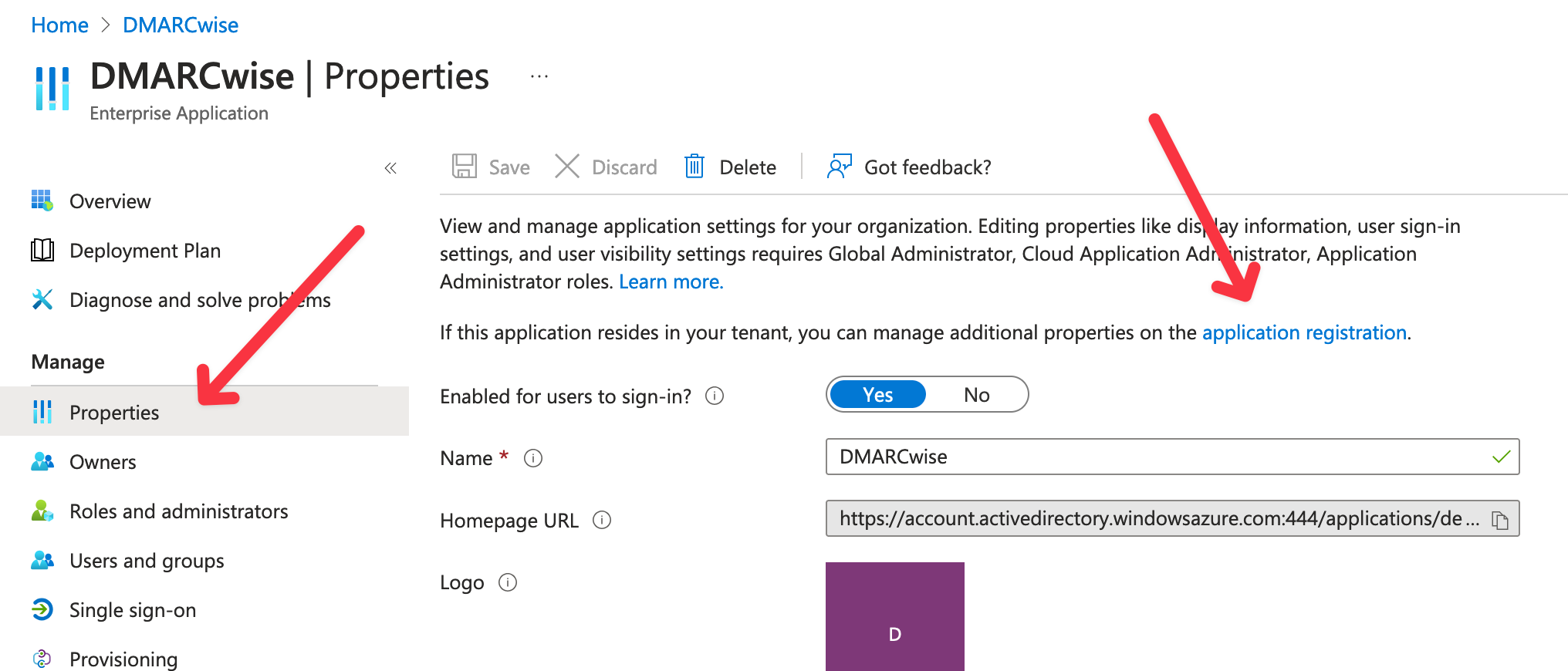This screenshot has height=671, width=1568.
Task: Show info for Enabled for users to sign-in
Action: coord(715,396)
